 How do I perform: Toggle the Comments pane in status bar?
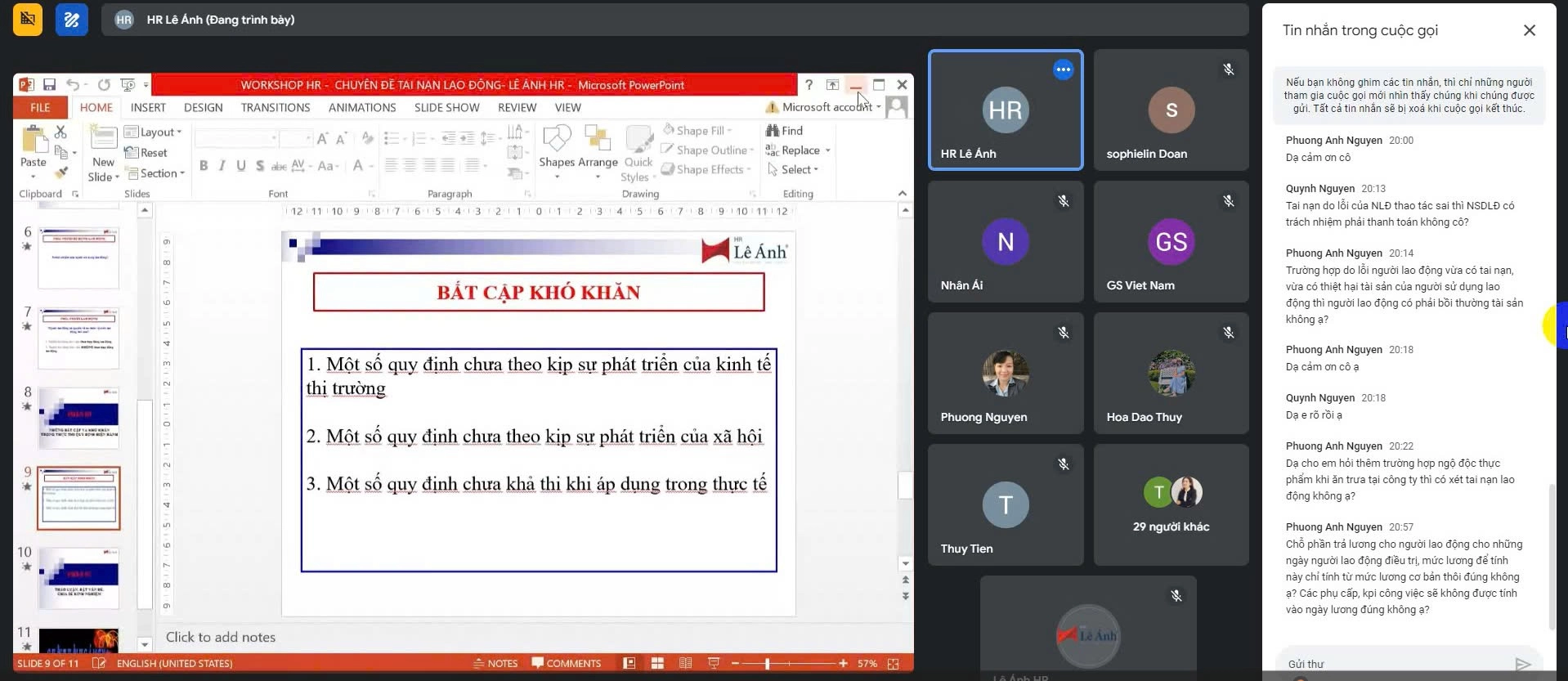(x=566, y=664)
